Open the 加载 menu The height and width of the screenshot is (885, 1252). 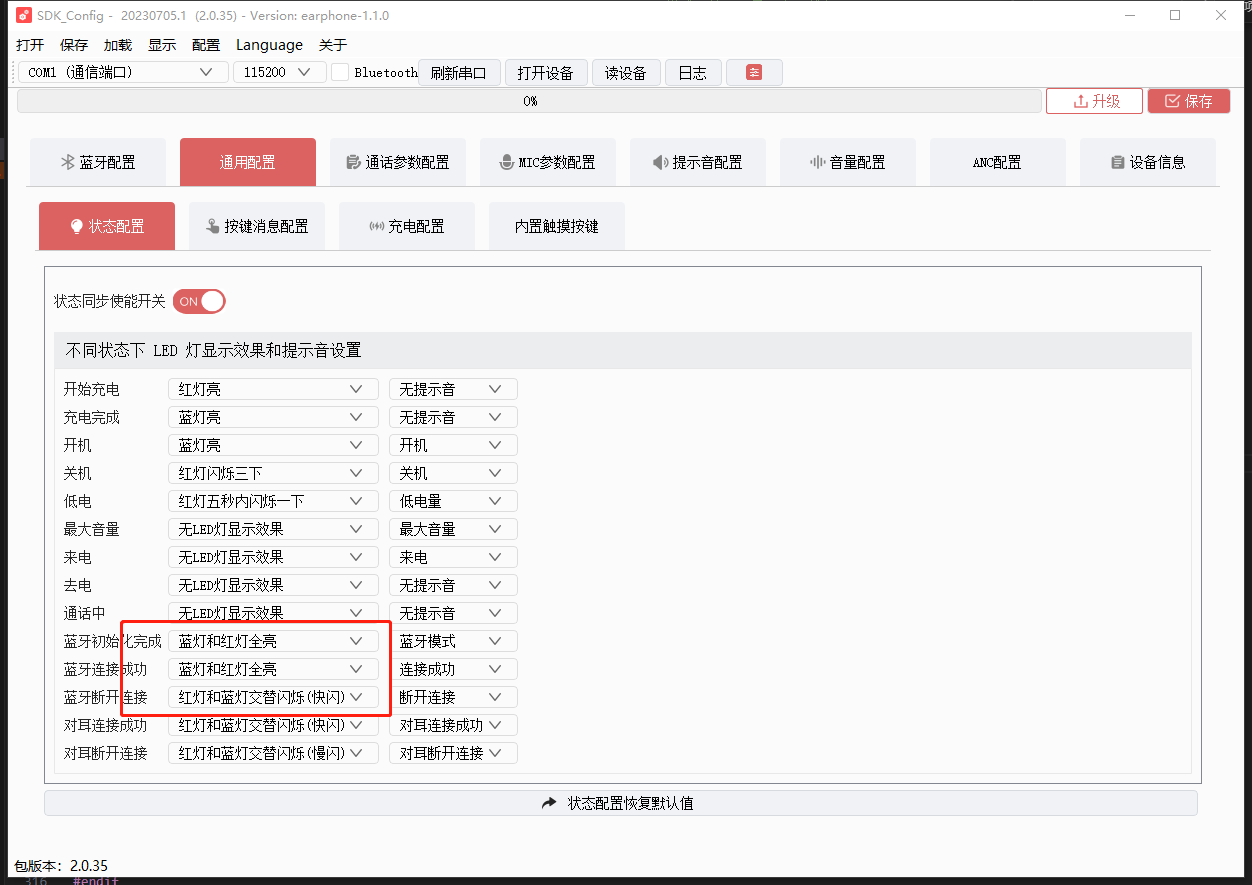click(x=118, y=45)
